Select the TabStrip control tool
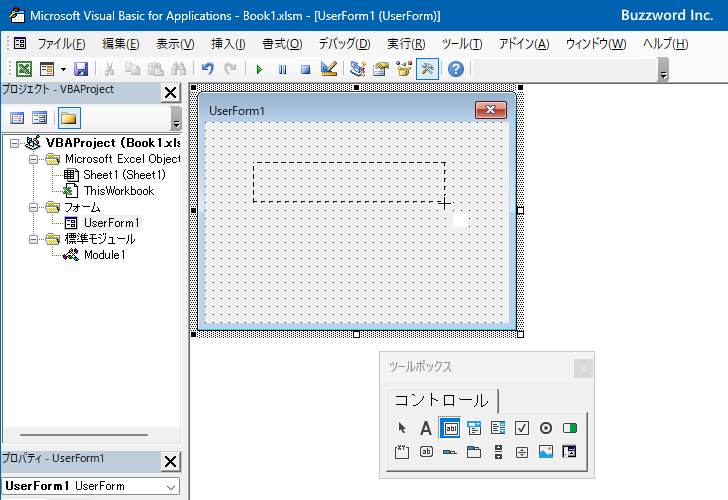 pos(450,452)
